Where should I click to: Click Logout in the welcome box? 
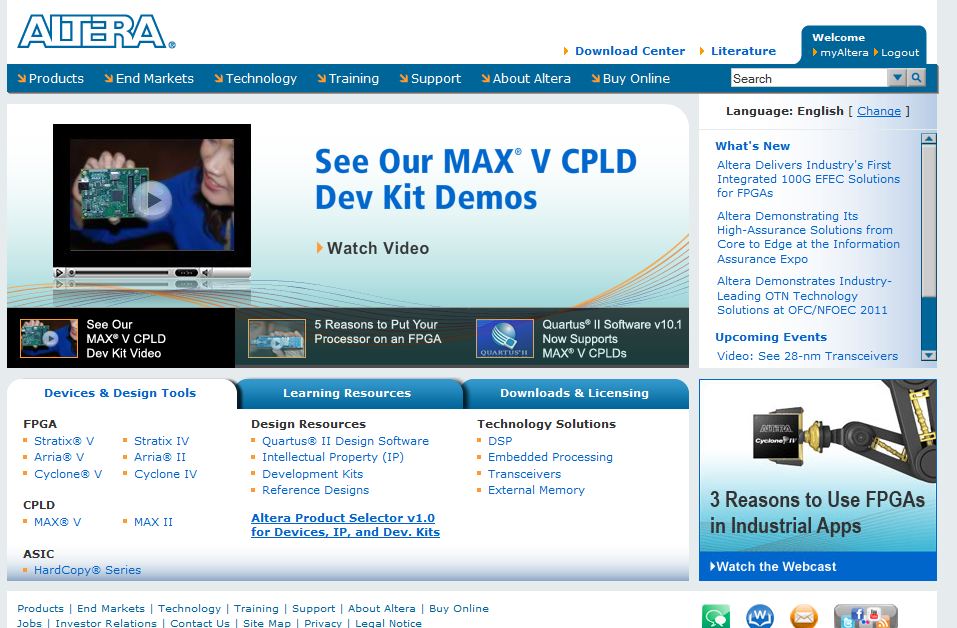900,52
